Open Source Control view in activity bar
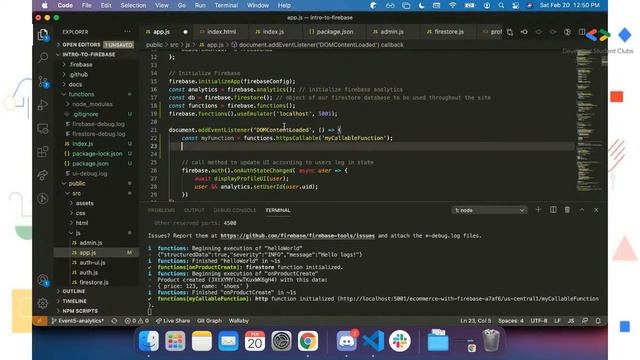The height and width of the screenshot is (360, 640). (43, 82)
